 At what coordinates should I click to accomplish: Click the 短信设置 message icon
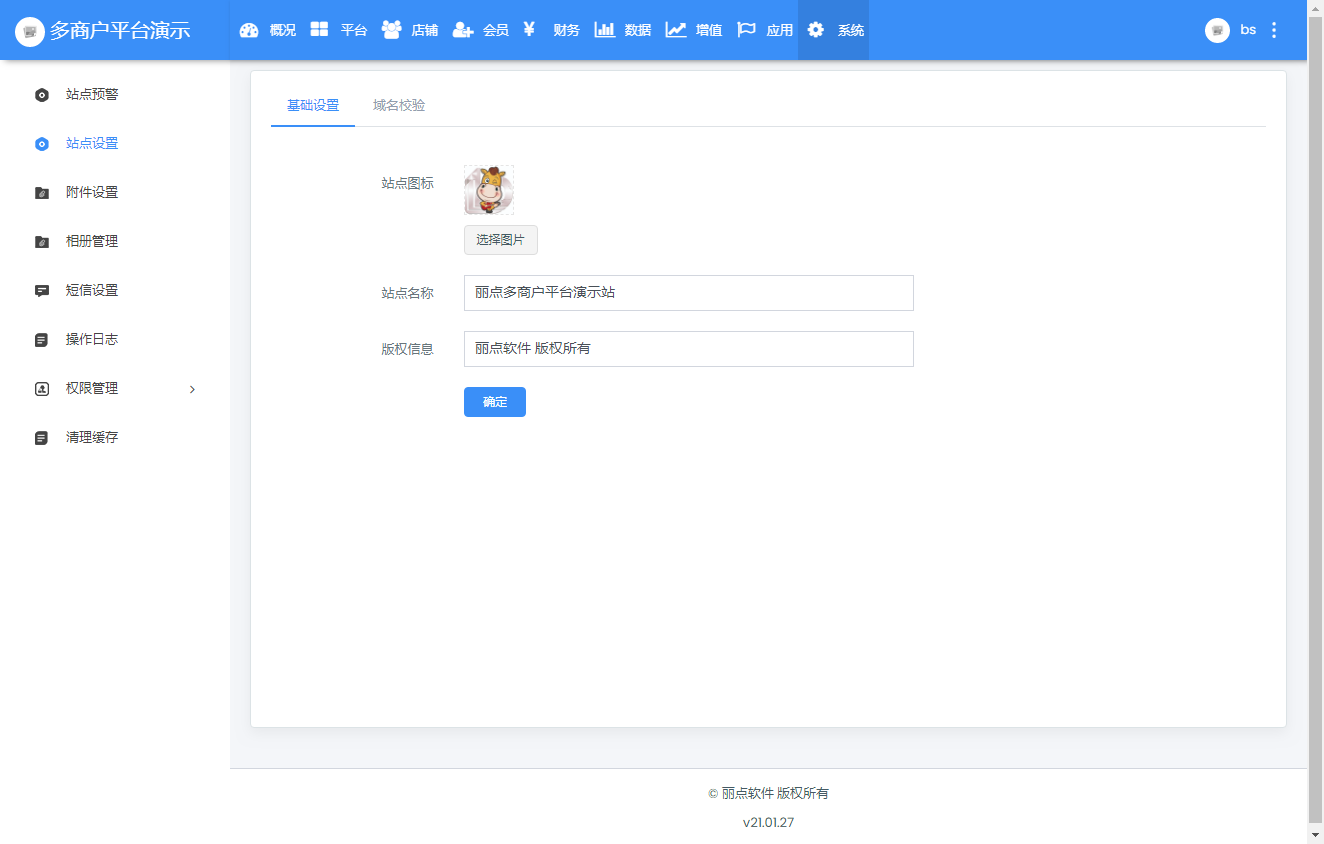(x=42, y=291)
